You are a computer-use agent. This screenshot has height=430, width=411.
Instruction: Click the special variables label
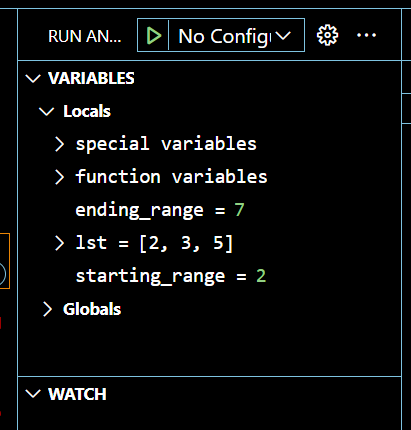tap(166, 144)
